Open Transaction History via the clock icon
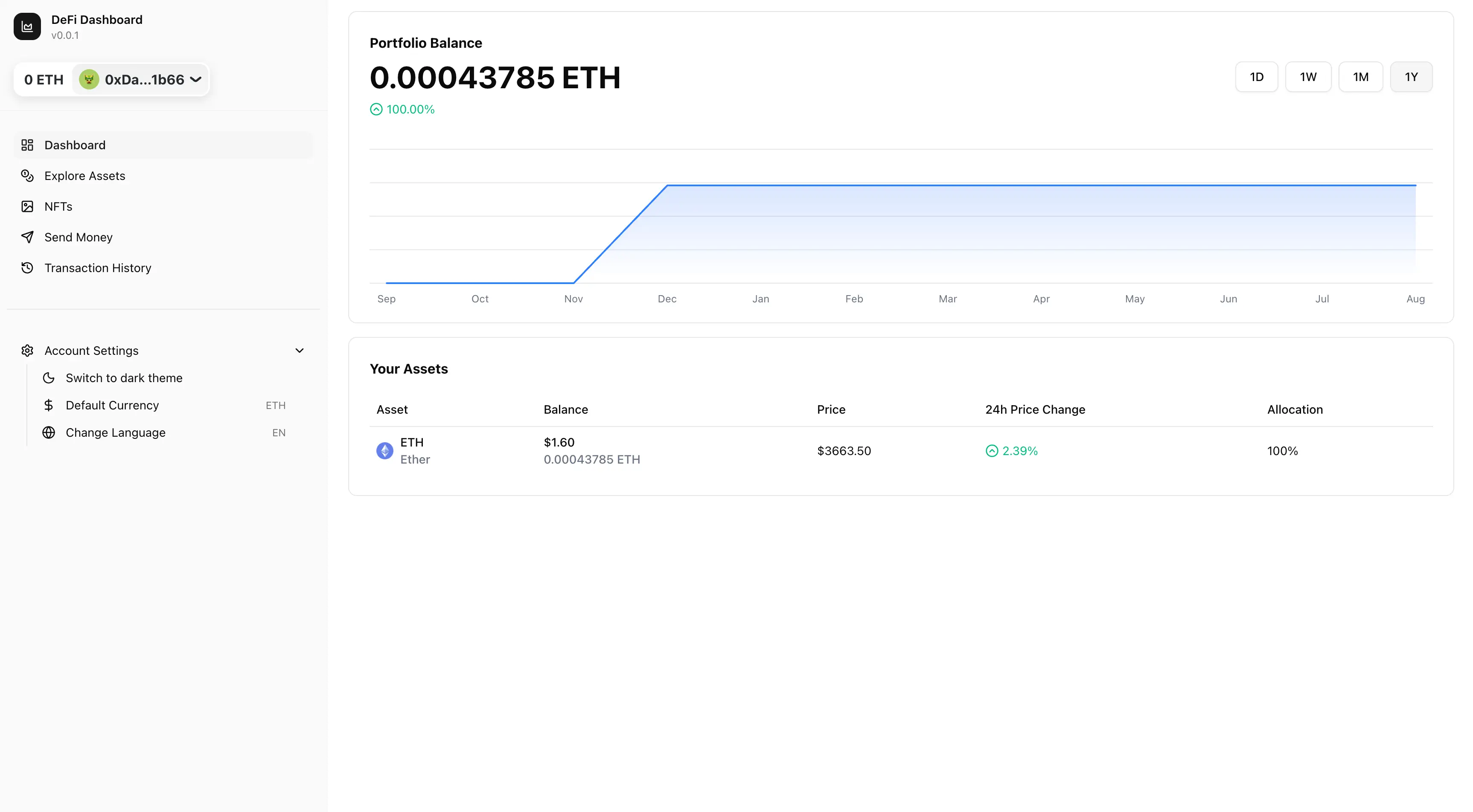The image size is (1473, 812). coord(27,267)
